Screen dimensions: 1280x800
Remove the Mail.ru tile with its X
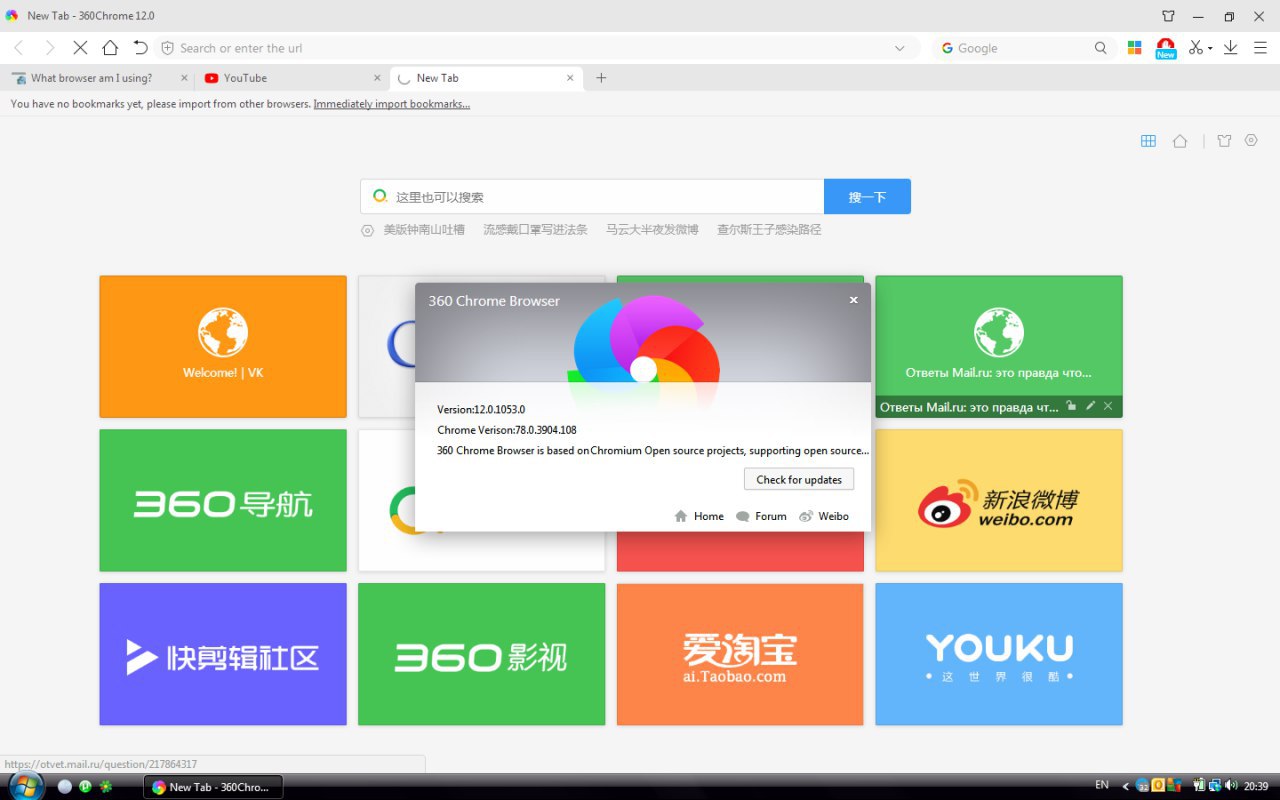click(1108, 406)
